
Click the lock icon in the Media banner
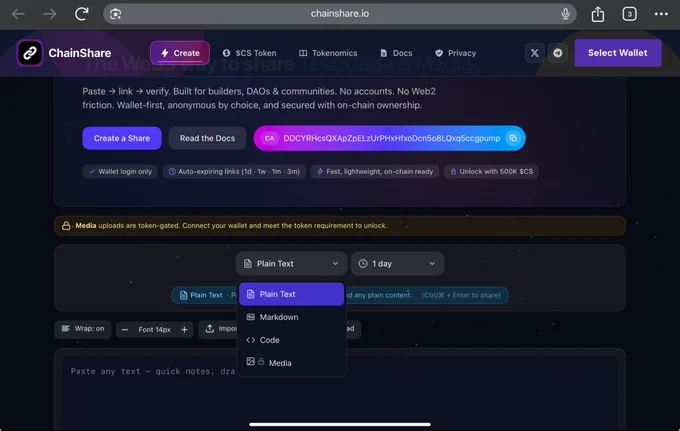[66, 225]
